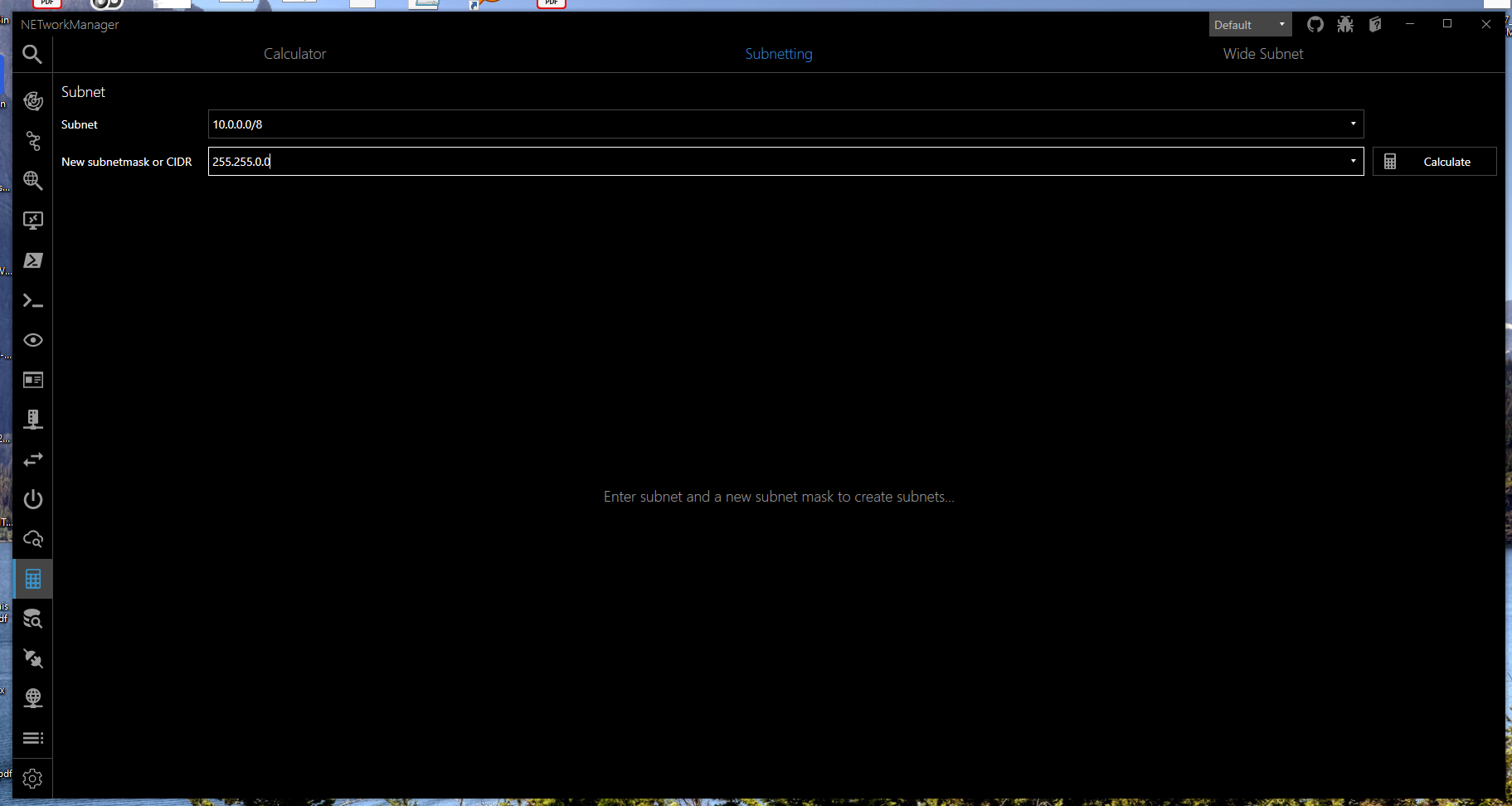Screen dimensions: 1512x806
Task: Select the Wake on LAN power icon
Action: tap(32, 499)
